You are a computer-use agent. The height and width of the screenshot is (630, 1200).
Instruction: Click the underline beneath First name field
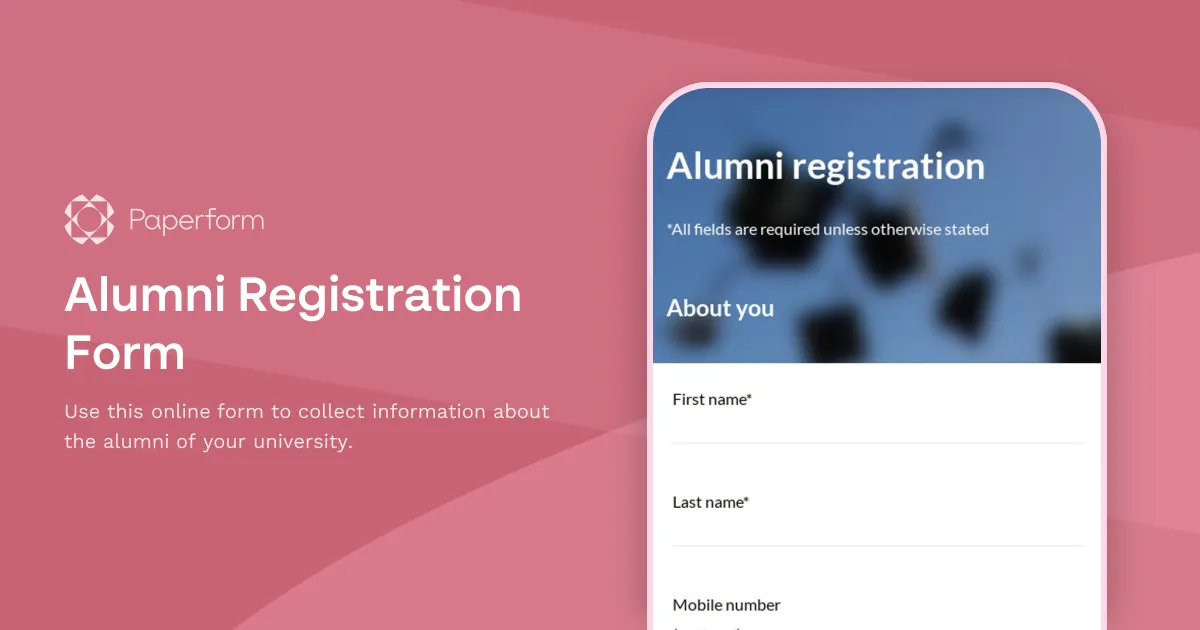[x=877, y=443]
